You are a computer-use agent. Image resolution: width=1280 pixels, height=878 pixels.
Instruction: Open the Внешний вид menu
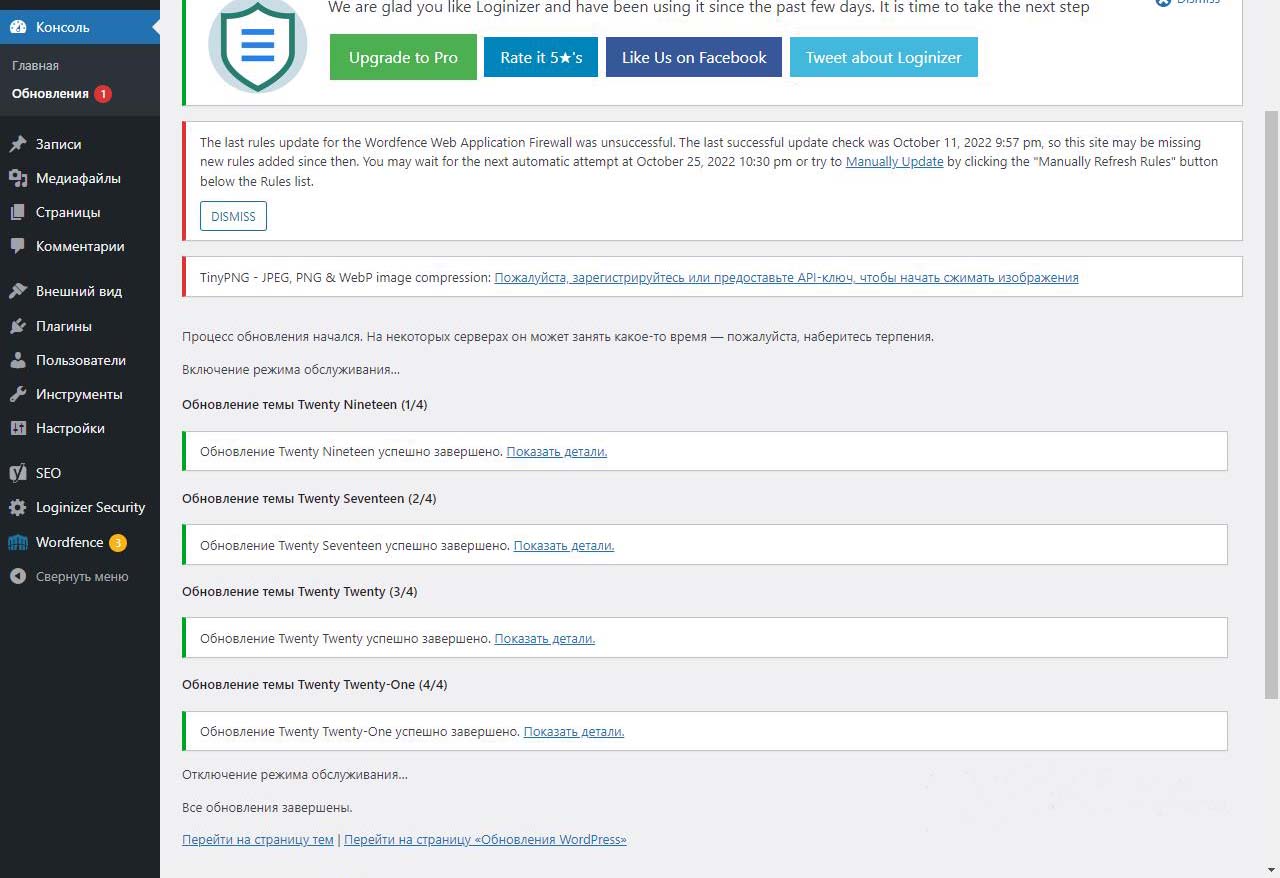coord(78,291)
